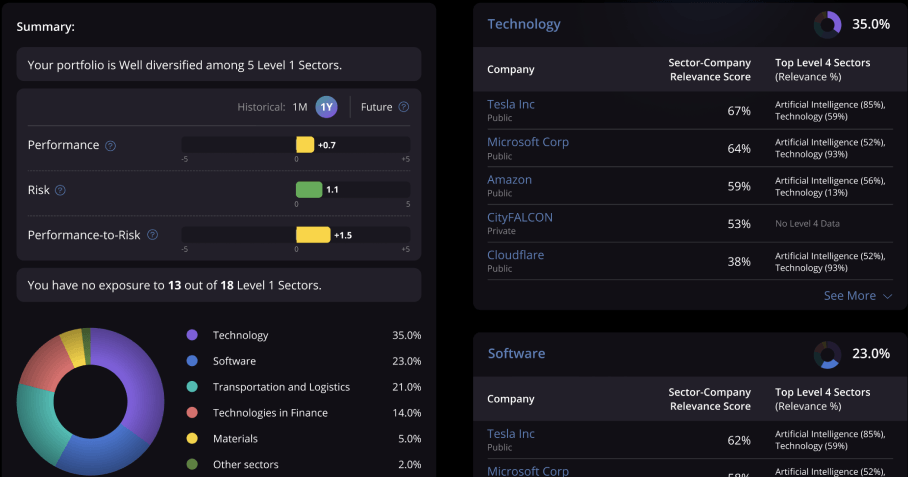Click the teal Transportation and Logistics swatch
Screen dimensions: 908x477
tap(192, 387)
